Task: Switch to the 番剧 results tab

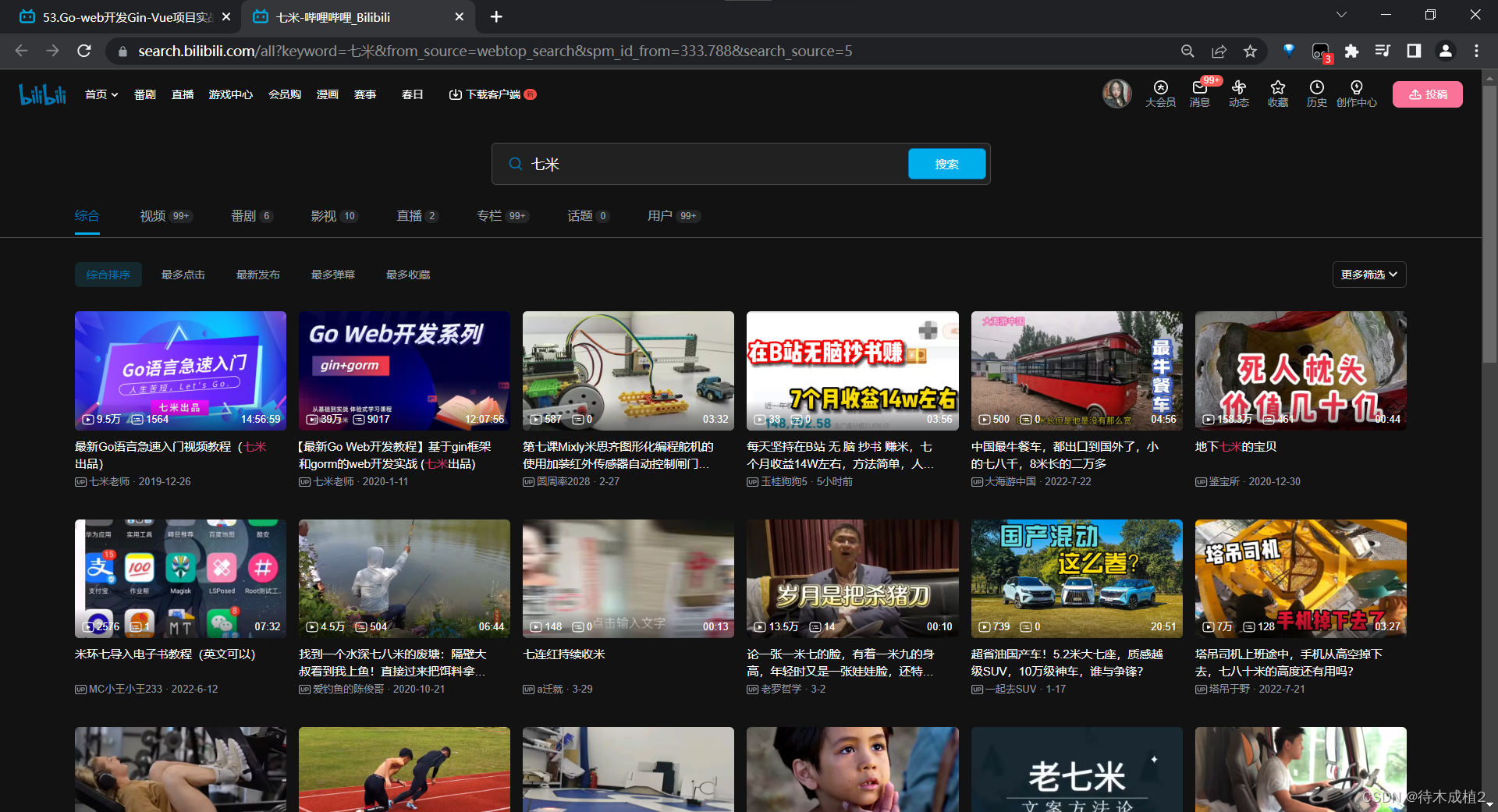Action: (x=252, y=216)
